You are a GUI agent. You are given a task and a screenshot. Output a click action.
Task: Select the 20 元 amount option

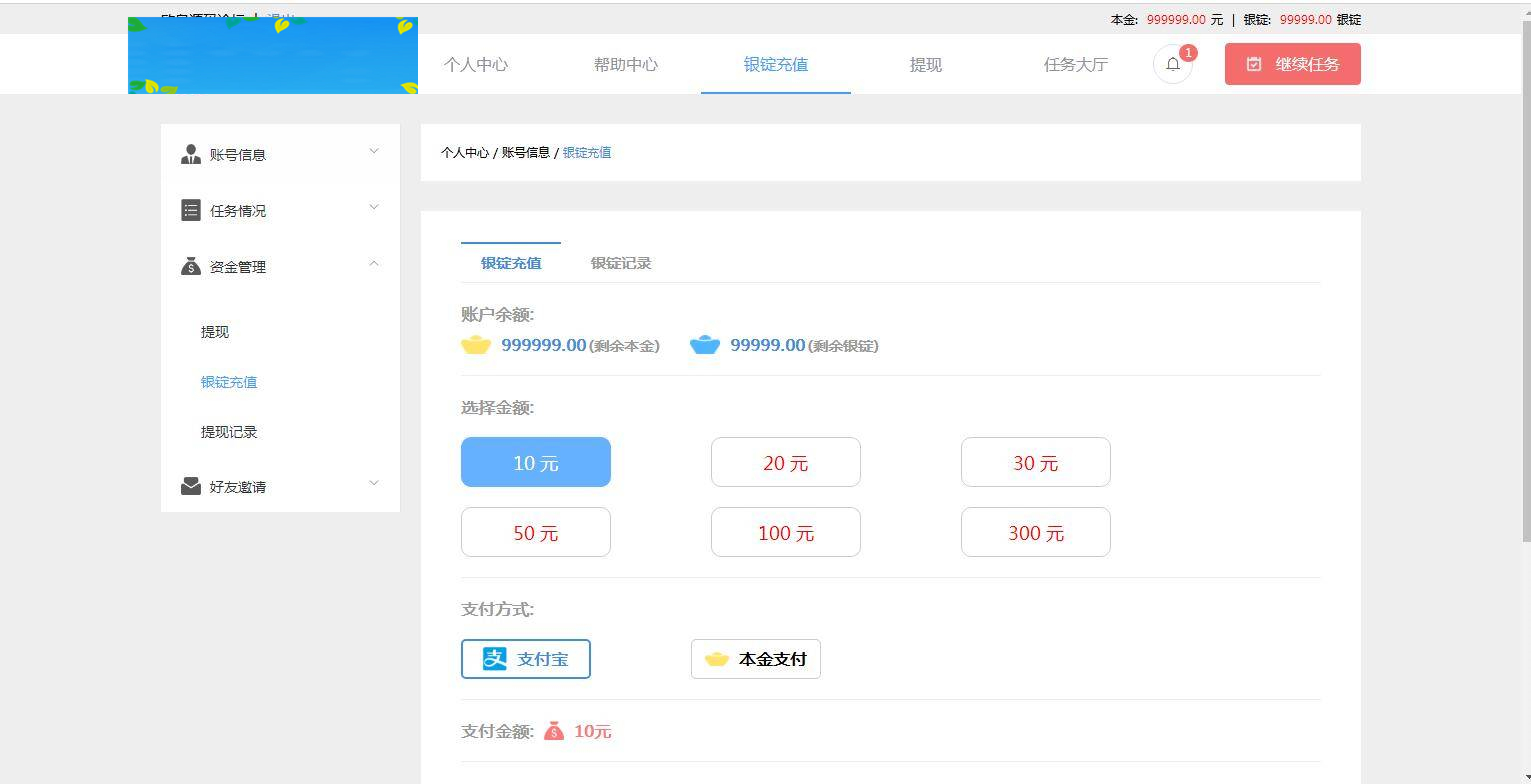click(785, 462)
